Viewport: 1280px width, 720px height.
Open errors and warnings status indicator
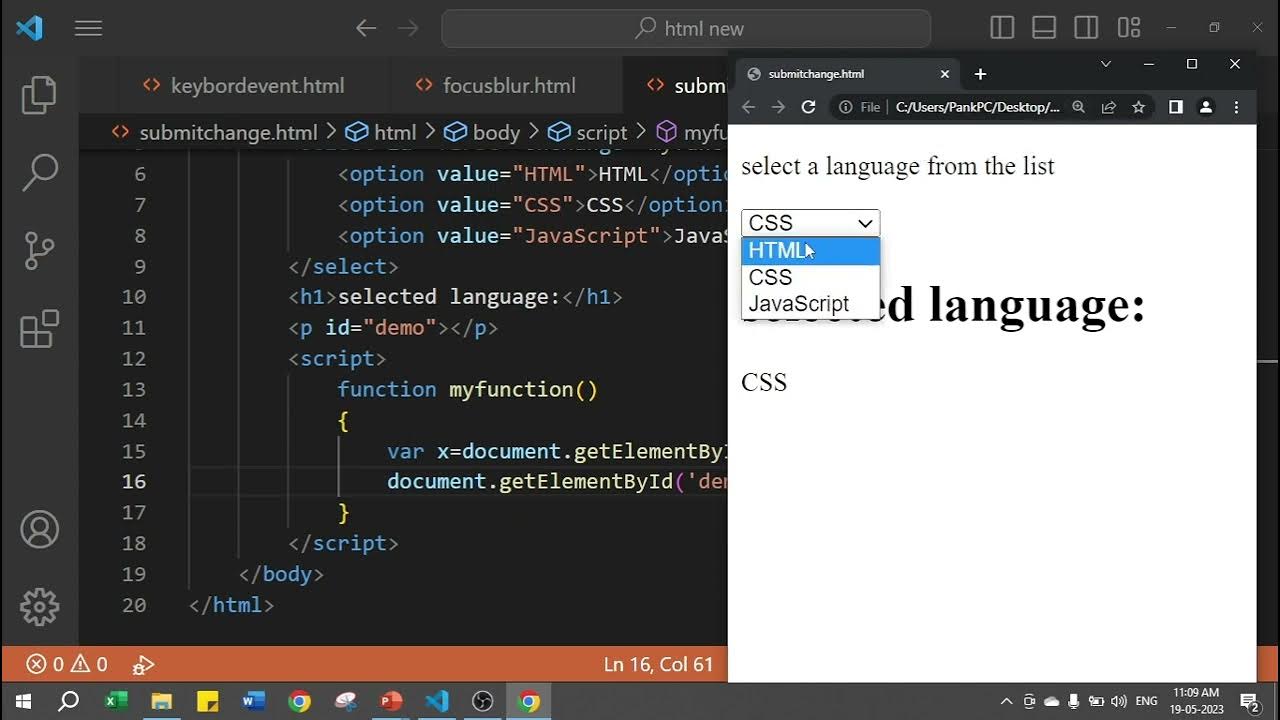point(67,664)
